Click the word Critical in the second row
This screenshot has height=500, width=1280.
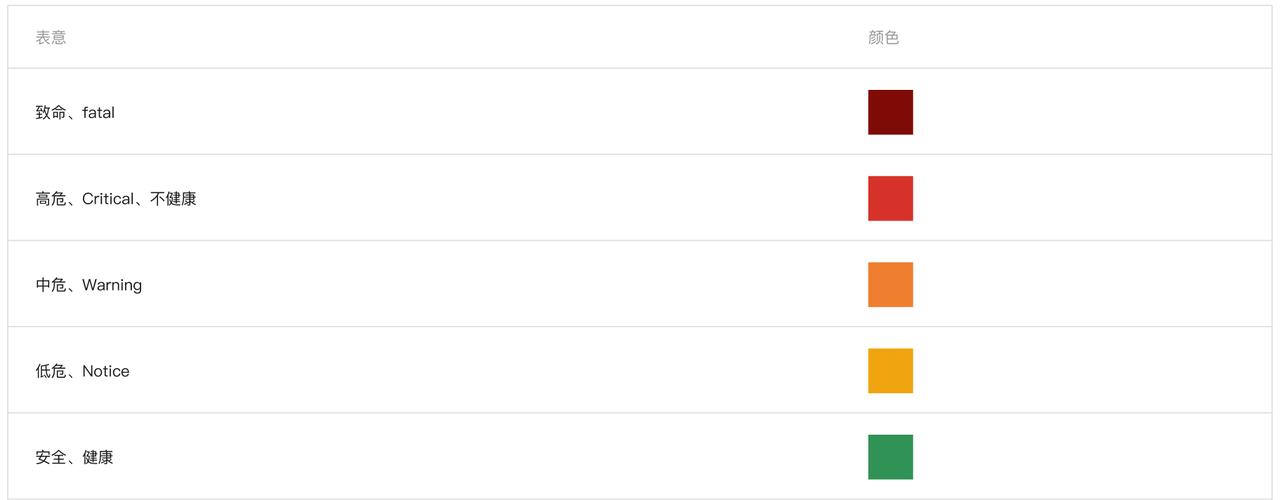(108, 199)
